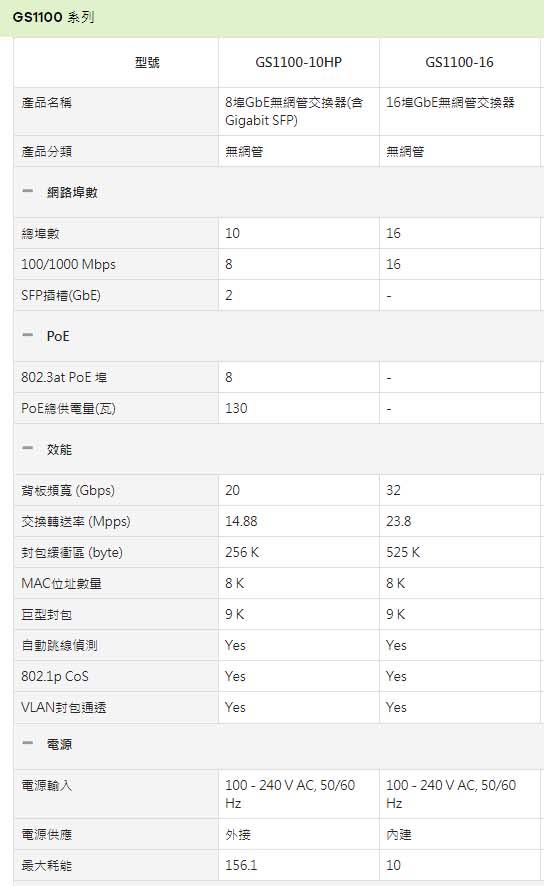Click the VLAN封包通透 row label
The height and width of the screenshot is (886, 544).
click(63, 707)
